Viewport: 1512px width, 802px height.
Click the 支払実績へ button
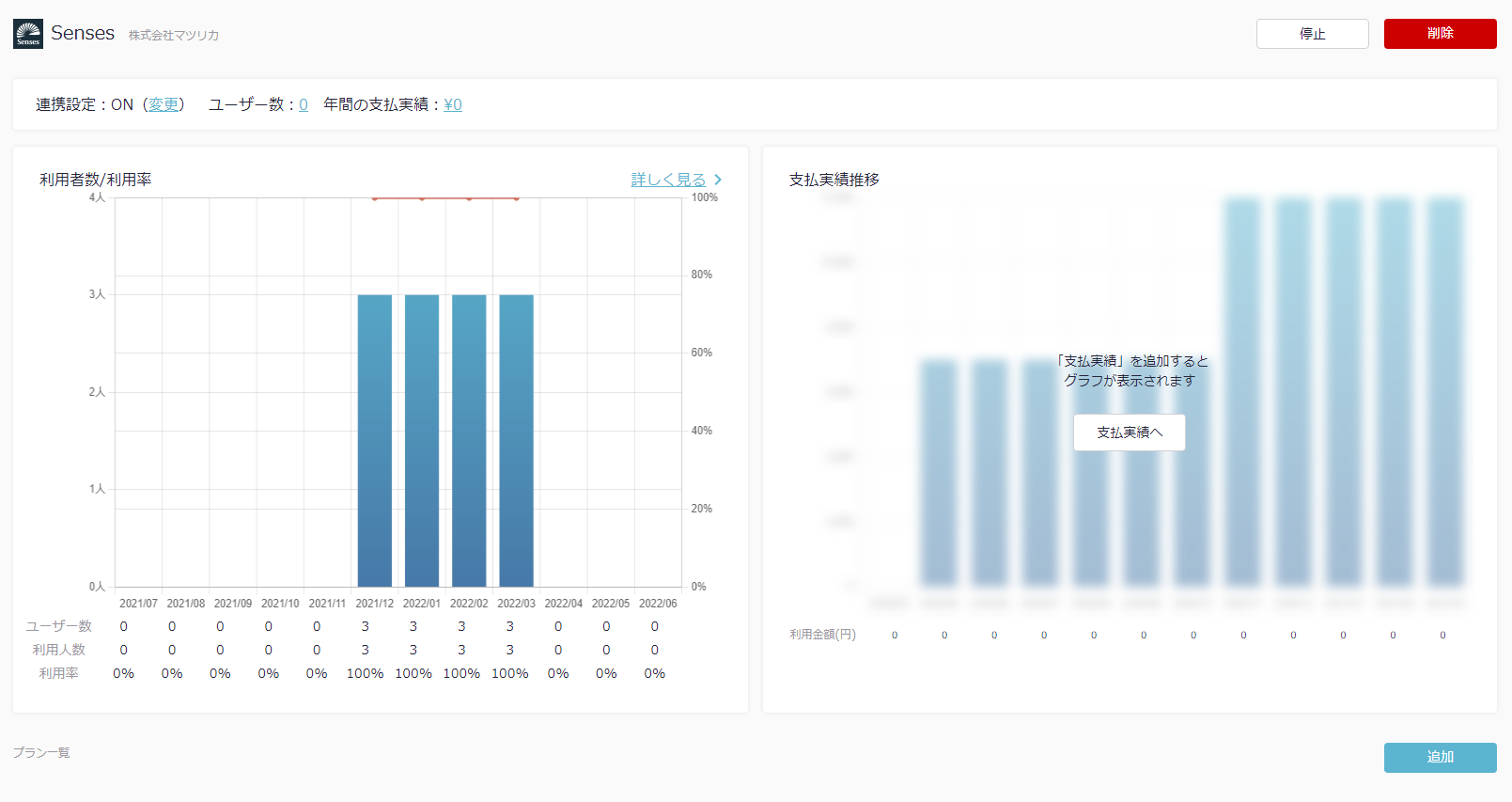(1130, 432)
